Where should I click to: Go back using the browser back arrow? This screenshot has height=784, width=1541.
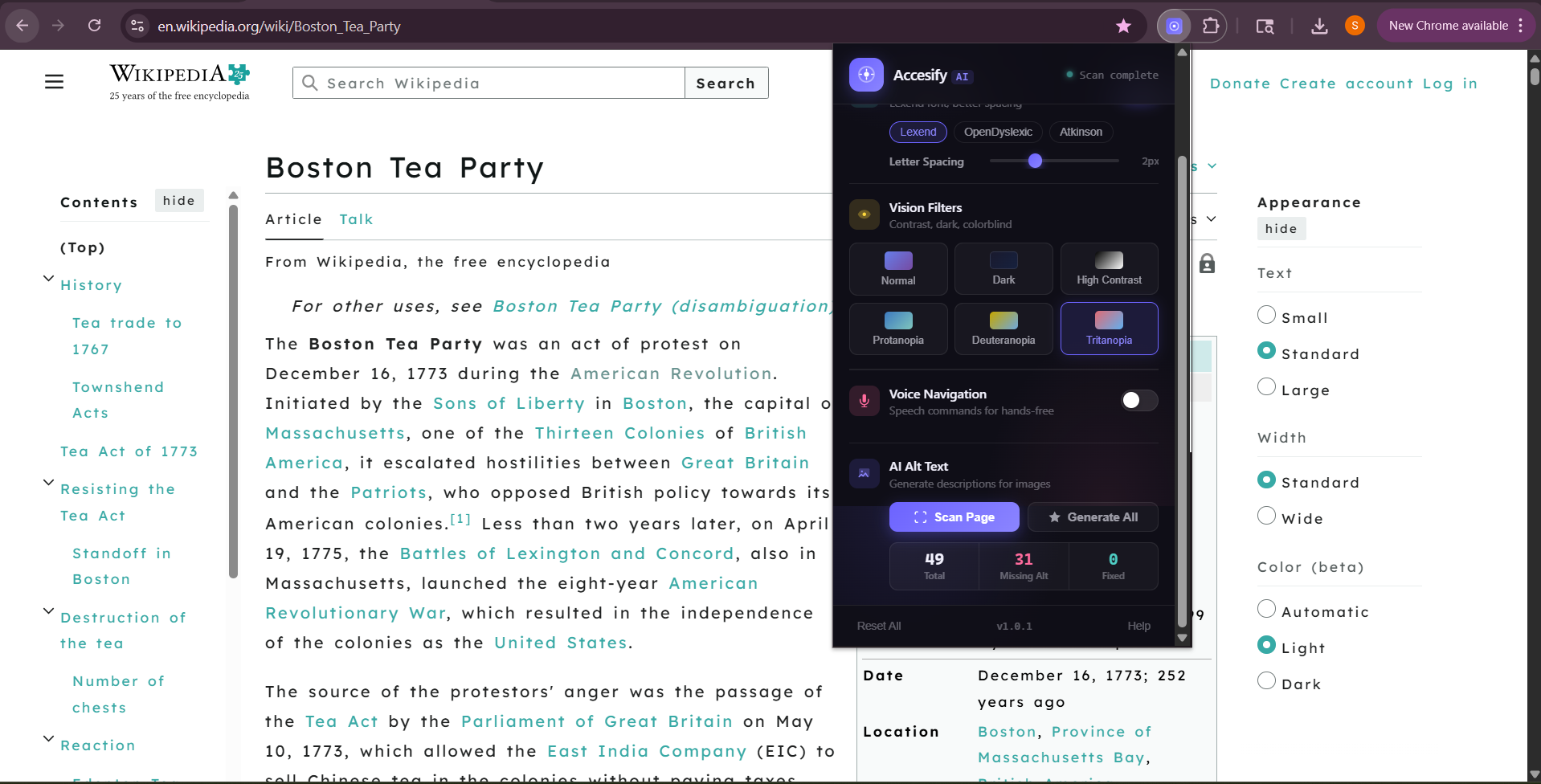[x=22, y=26]
